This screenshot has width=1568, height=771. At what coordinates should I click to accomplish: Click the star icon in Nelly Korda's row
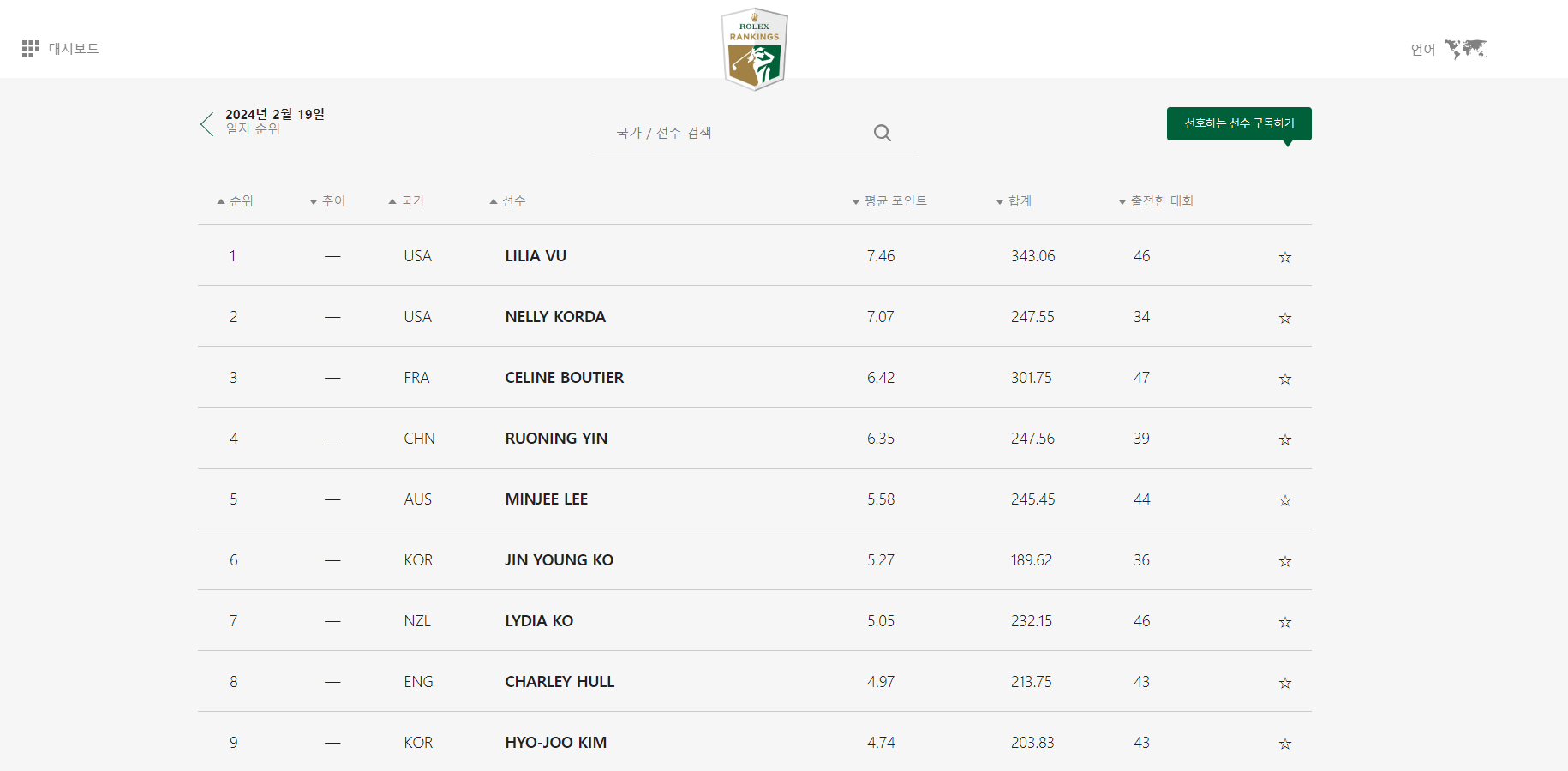click(1284, 317)
